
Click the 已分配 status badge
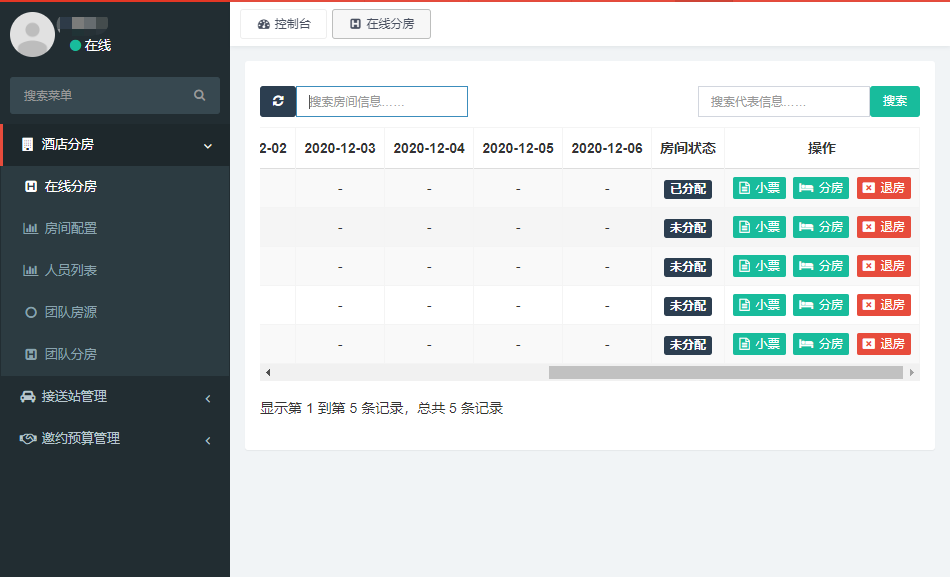tap(688, 188)
